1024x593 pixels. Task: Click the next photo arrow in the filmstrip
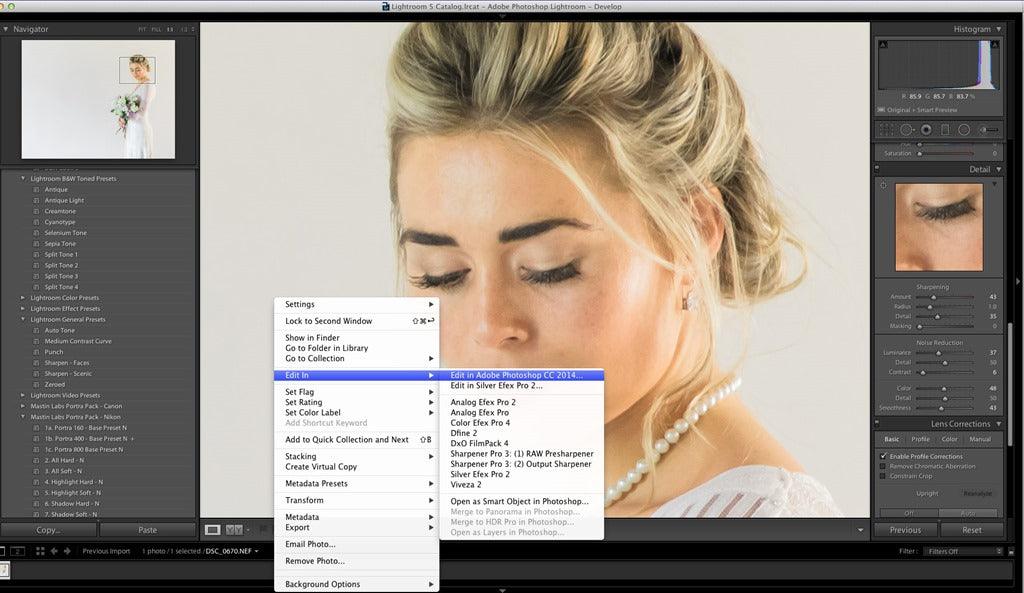[x=68, y=550]
